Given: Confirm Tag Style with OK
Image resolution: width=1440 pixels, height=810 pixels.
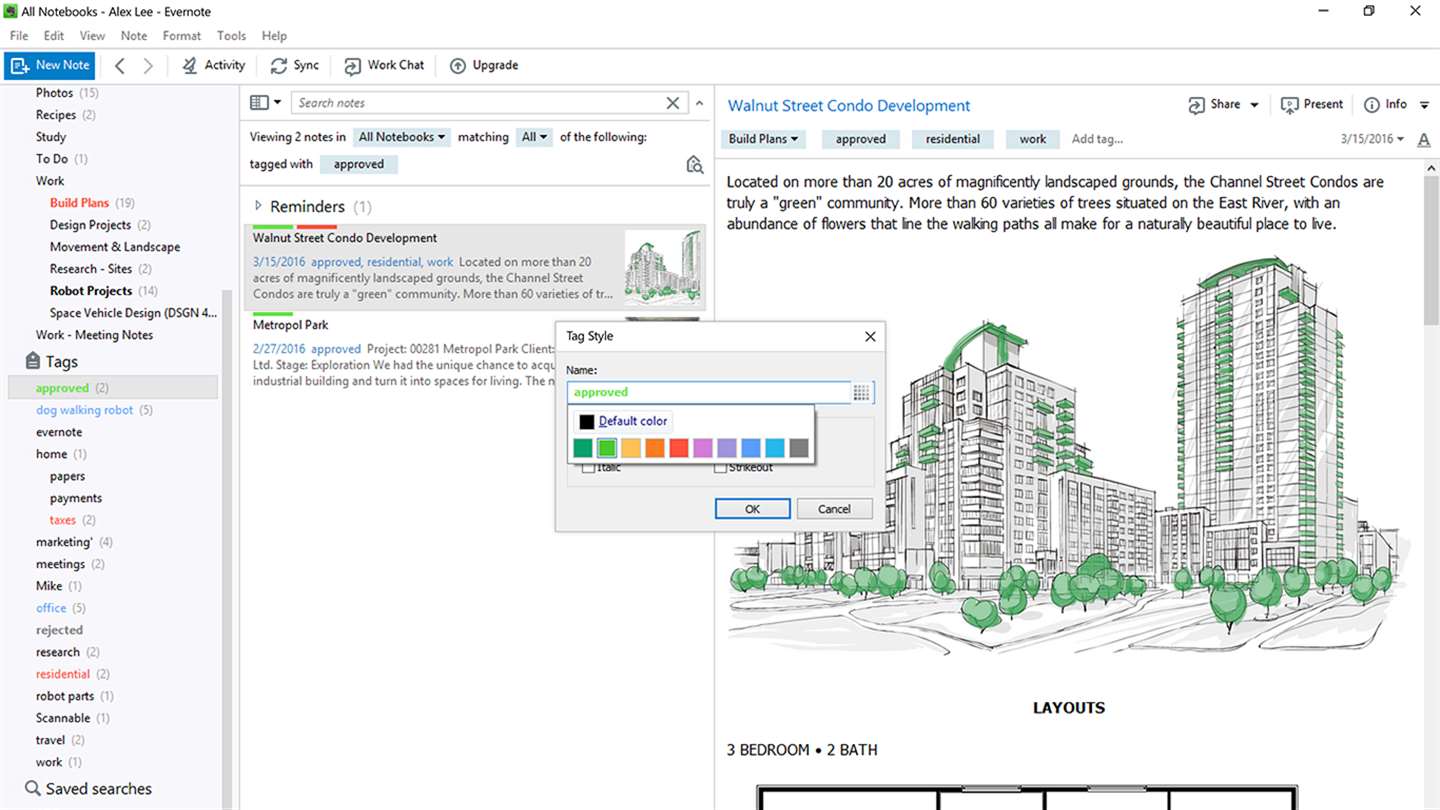Looking at the screenshot, I should 753,509.
